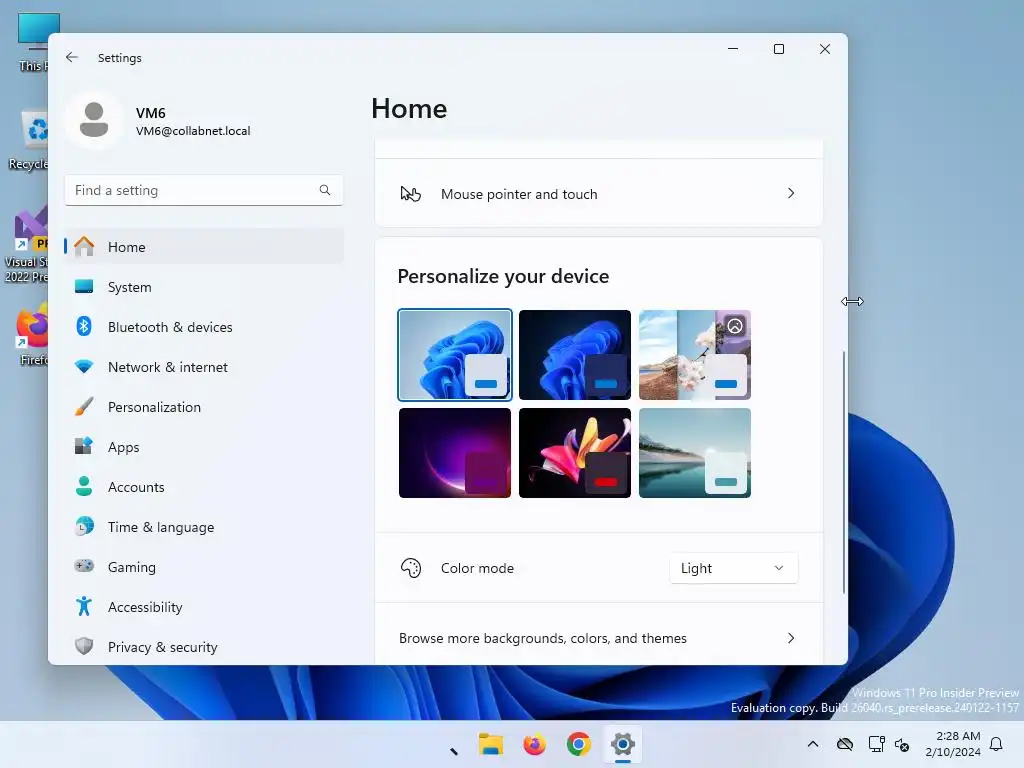Open Bluetooth & devices page
The width and height of the screenshot is (1024, 768).
(x=204, y=327)
